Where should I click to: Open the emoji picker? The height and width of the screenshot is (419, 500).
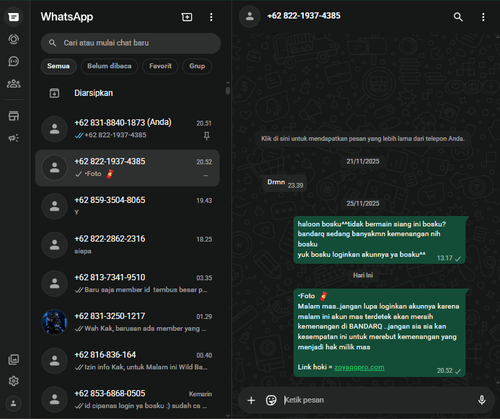pos(271,400)
